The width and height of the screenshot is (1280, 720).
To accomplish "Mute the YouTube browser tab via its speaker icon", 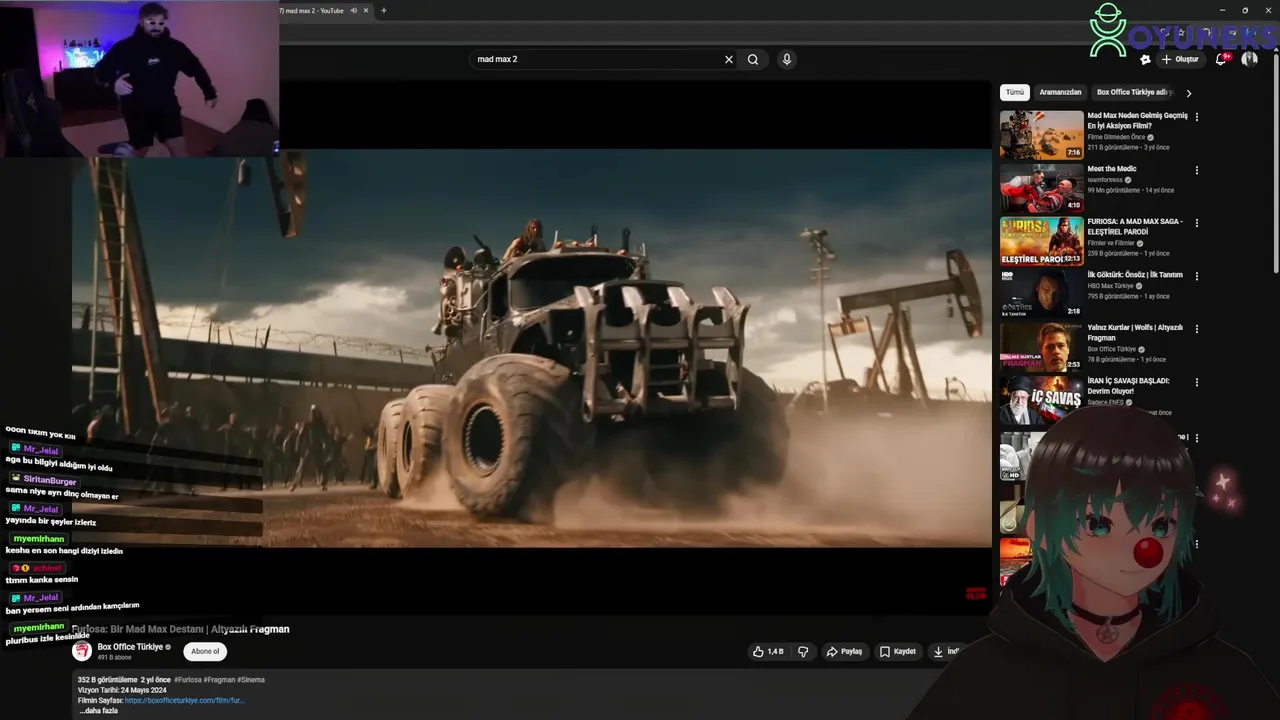I will [x=354, y=11].
